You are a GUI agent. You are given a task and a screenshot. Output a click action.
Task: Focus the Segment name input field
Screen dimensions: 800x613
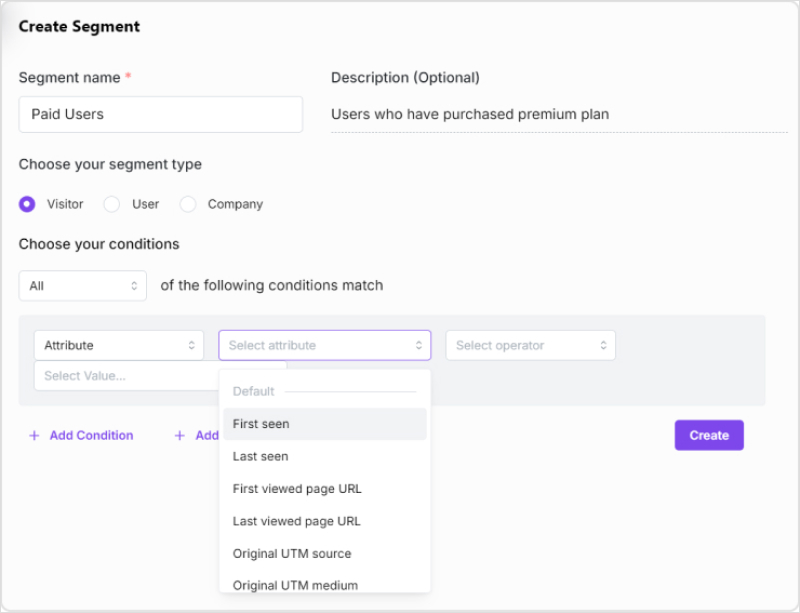[x=161, y=114]
